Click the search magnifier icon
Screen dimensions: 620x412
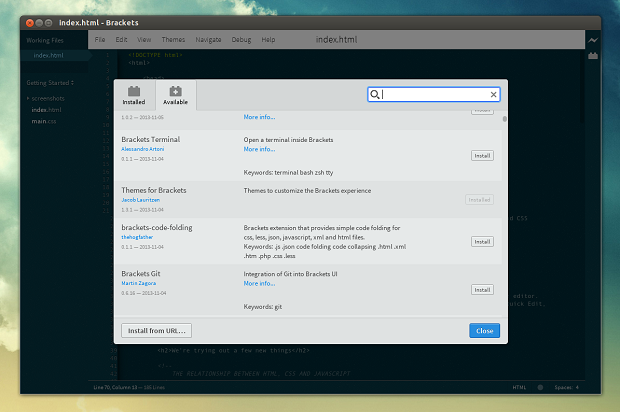click(x=374, y=94)
